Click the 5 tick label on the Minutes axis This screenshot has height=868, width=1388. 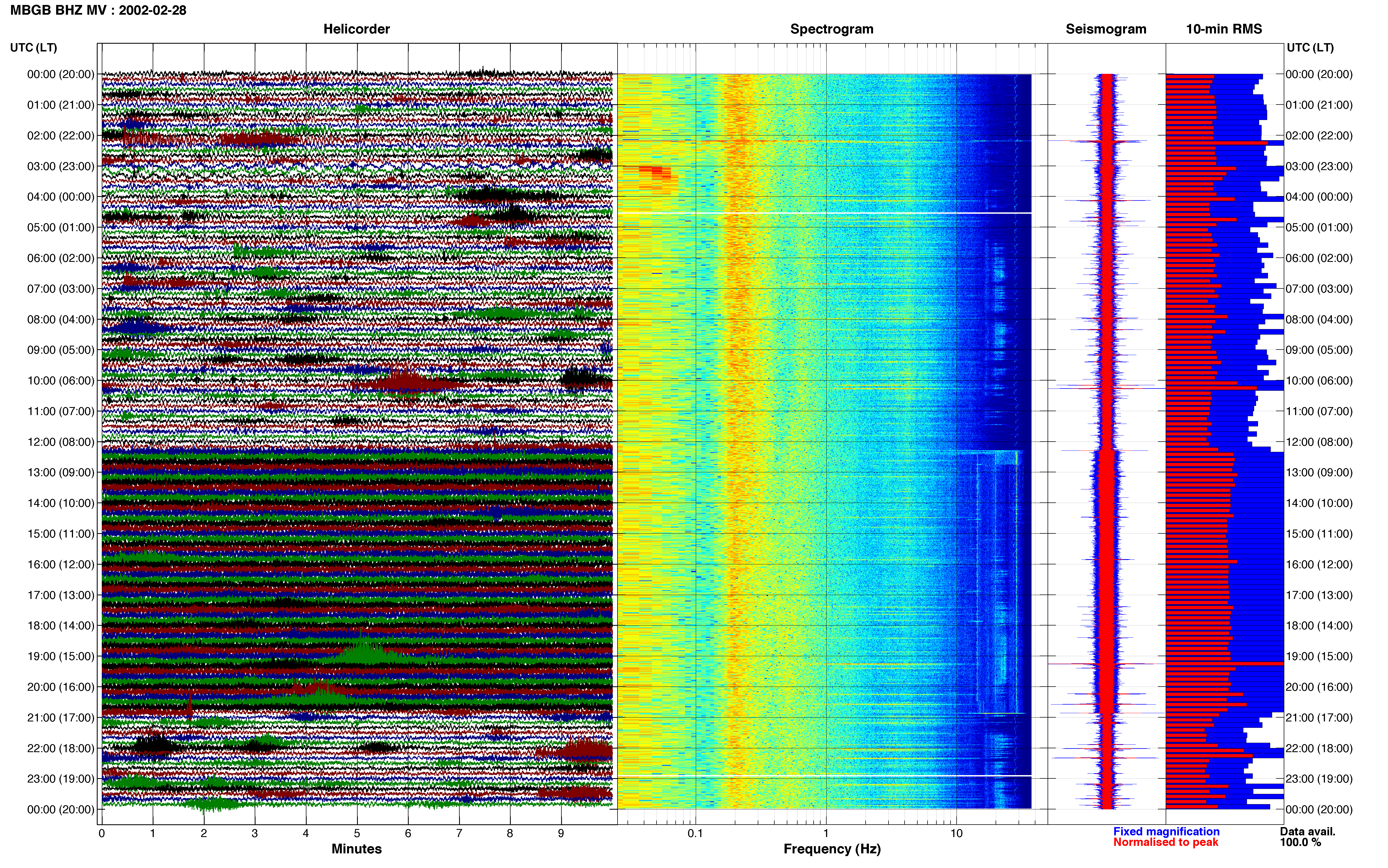tap(357, 833)
